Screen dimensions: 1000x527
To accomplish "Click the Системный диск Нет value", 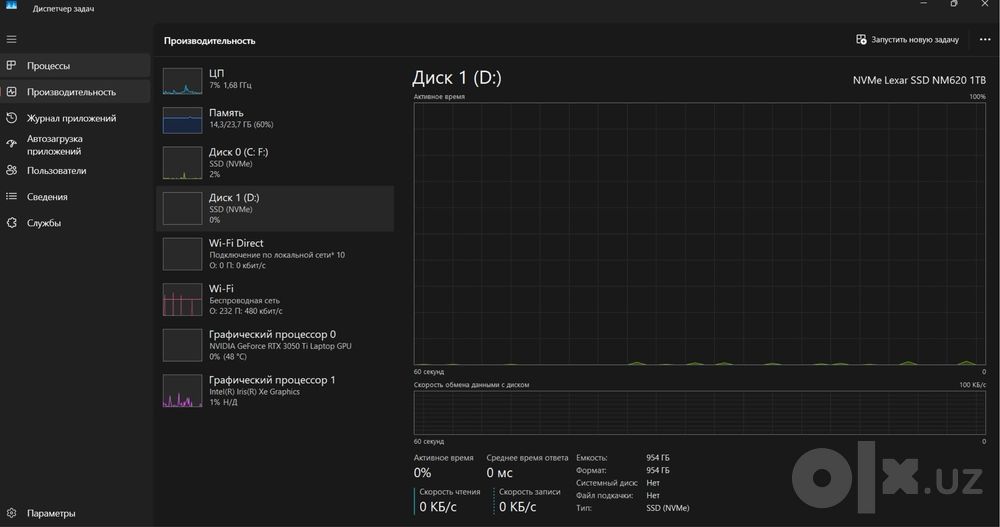I will point(652,483).
